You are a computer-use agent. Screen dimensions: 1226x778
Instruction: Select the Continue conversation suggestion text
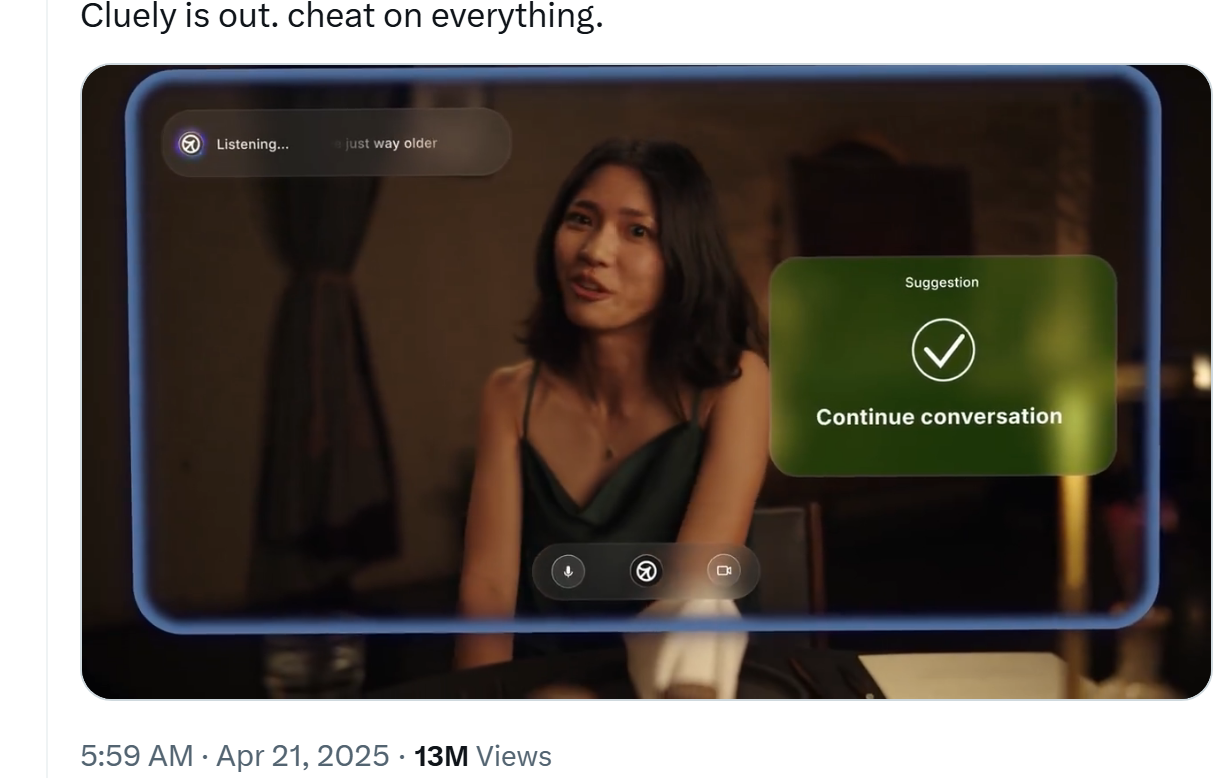(x=939, y=417)
